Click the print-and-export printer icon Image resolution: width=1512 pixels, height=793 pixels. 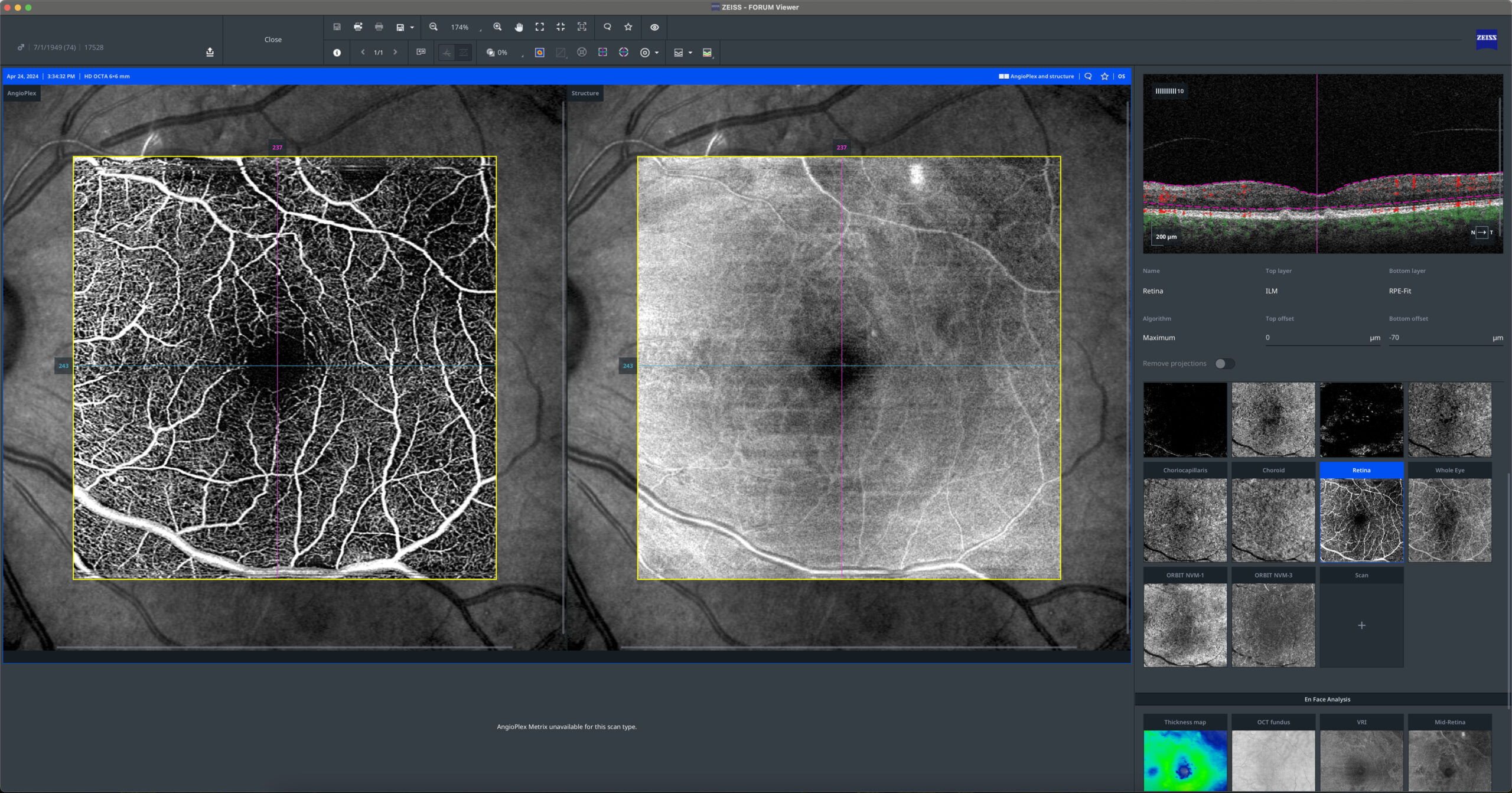click(x=358, y=27)
